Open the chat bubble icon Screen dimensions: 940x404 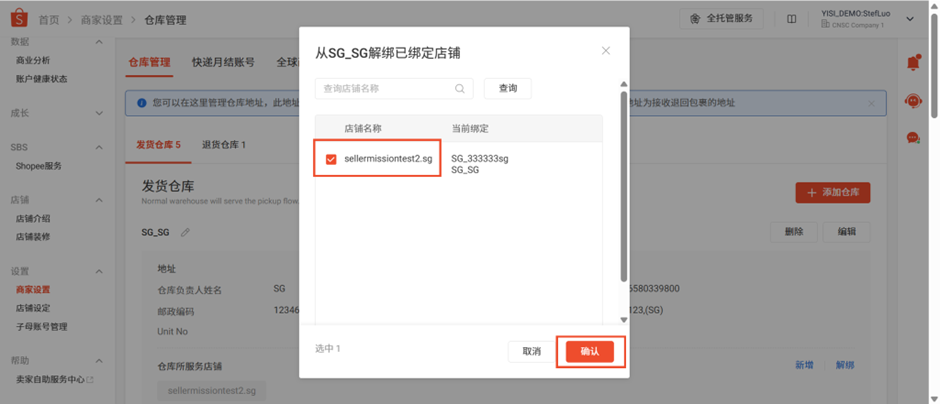913,138
